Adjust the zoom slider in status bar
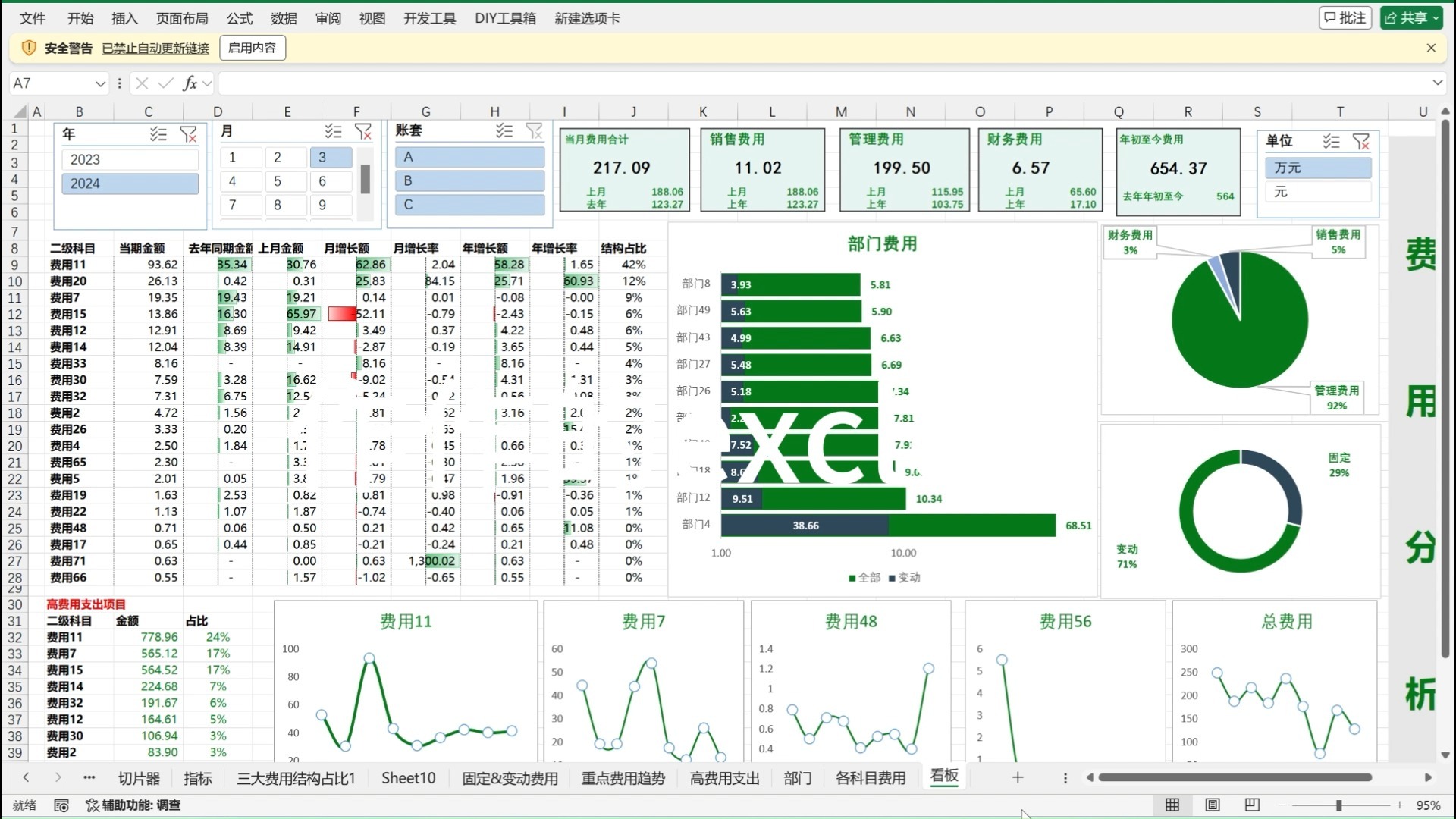 click(1338, 805)
